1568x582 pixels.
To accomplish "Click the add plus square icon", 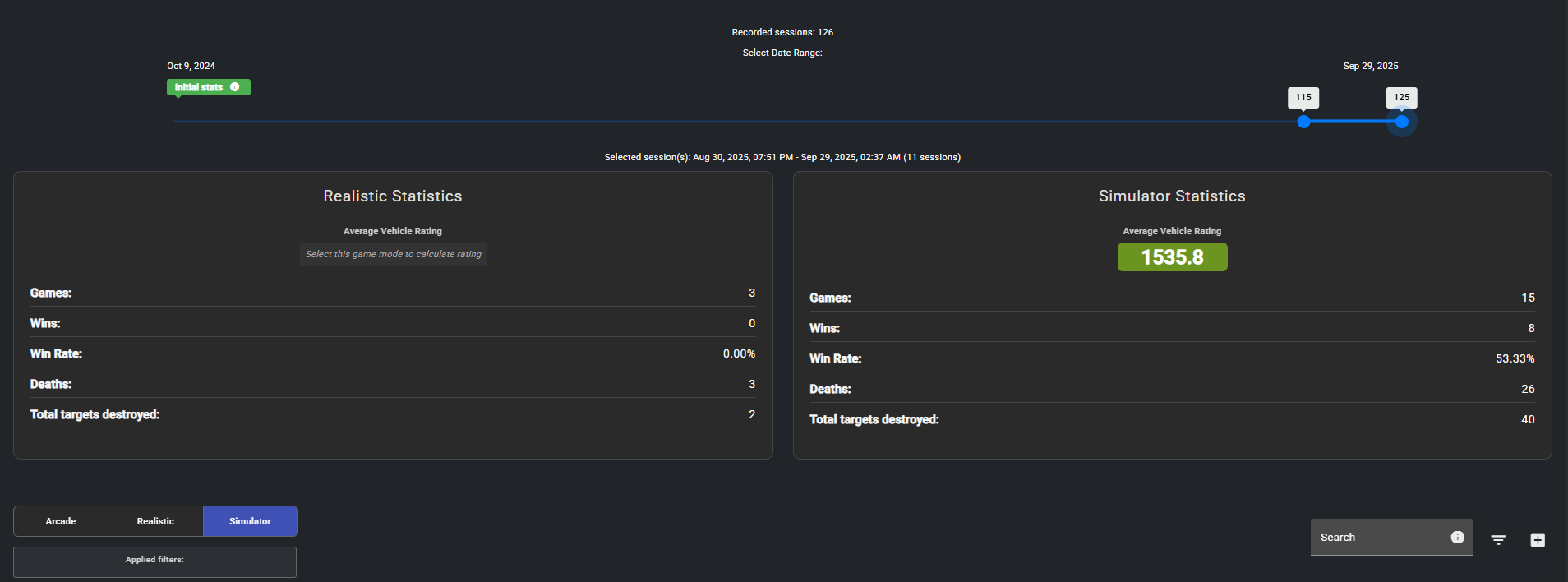I will (x=1538, y=540).
